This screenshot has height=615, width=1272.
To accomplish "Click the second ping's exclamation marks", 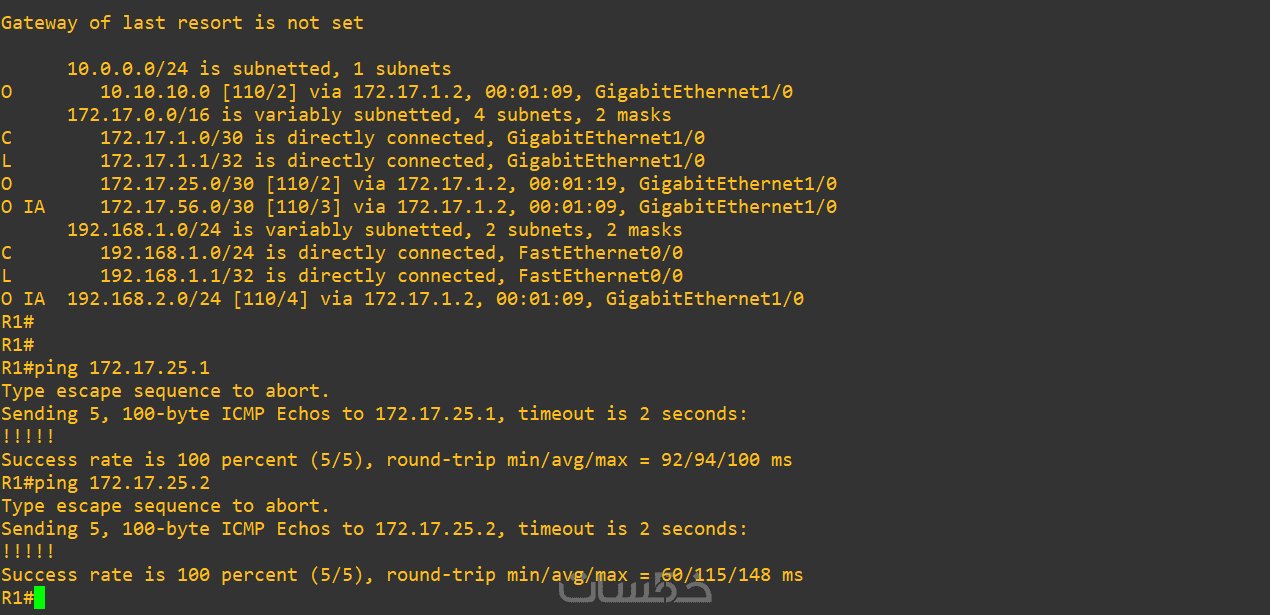I will [x=28, y=552].
